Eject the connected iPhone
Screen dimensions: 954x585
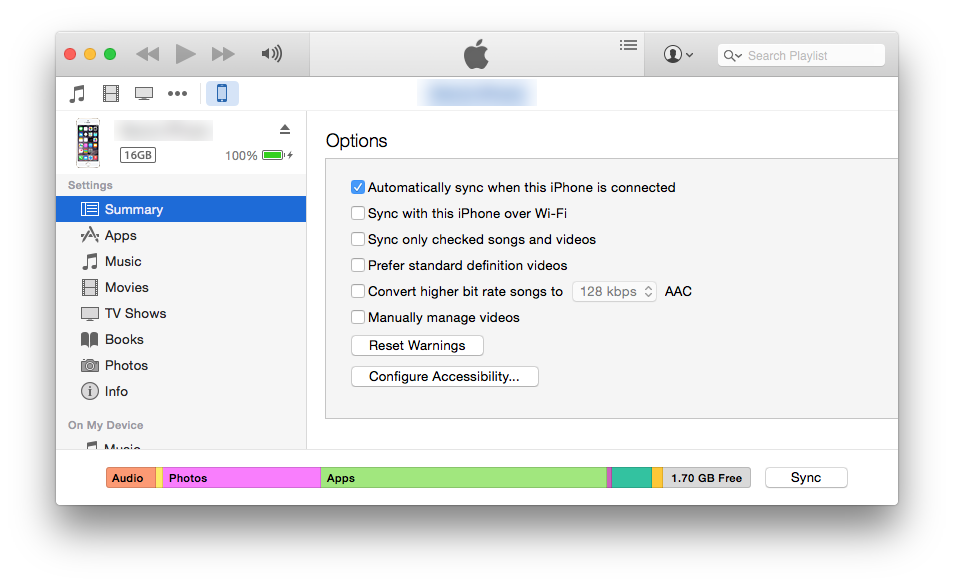pos(284,129)
